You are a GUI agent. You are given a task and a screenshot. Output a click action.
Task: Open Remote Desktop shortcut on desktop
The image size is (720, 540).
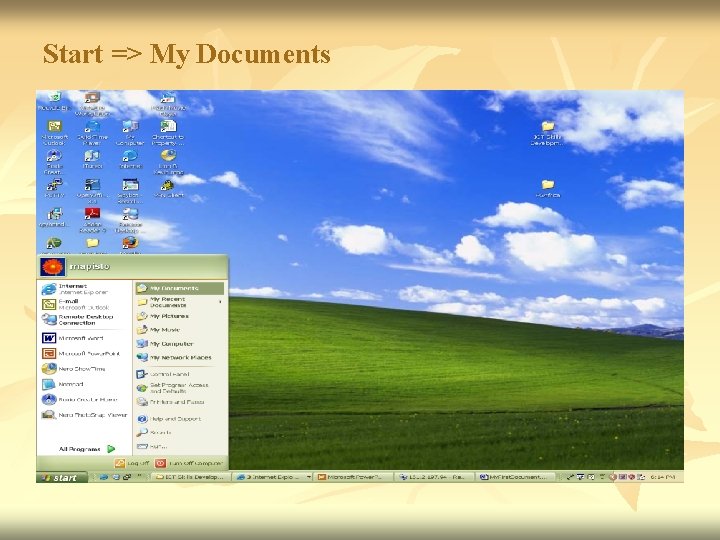click(130, 219)
